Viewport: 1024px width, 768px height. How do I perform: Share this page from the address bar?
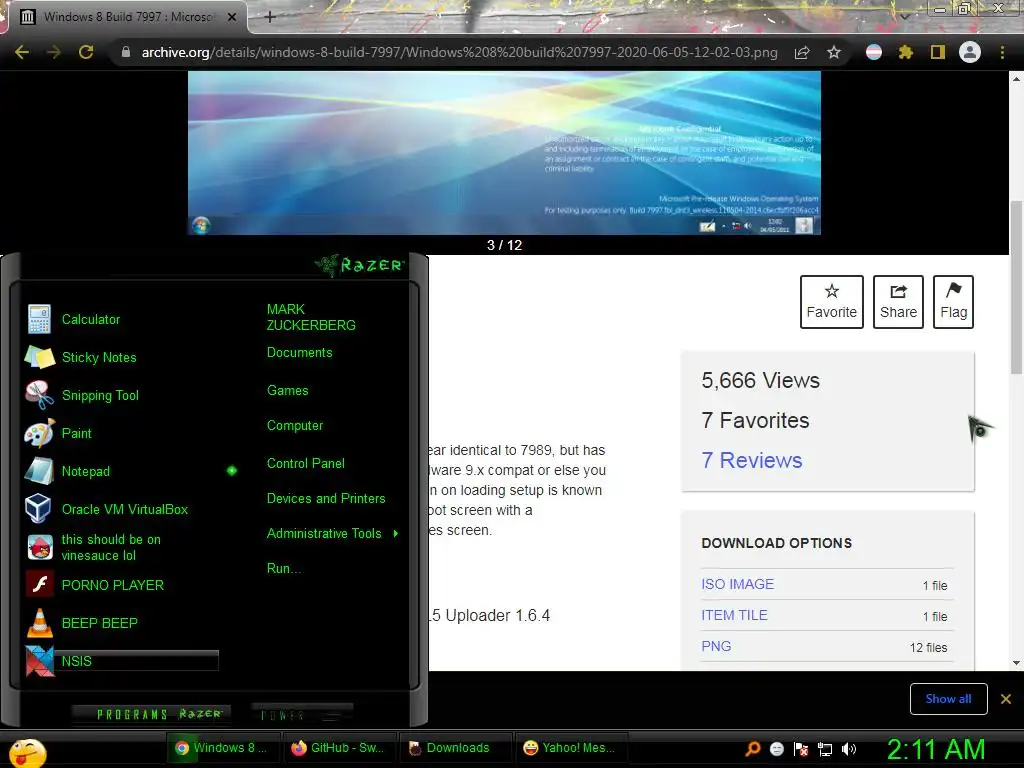[x=802, y=52]
